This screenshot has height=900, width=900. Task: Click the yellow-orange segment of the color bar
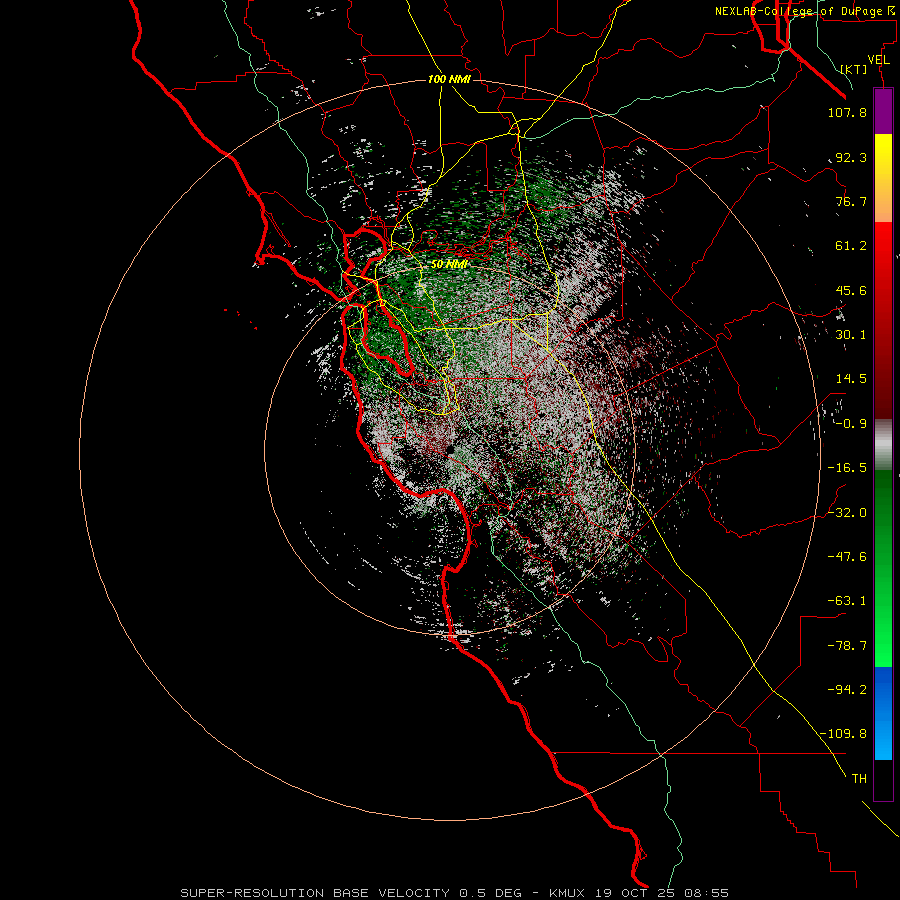point(883,178)
